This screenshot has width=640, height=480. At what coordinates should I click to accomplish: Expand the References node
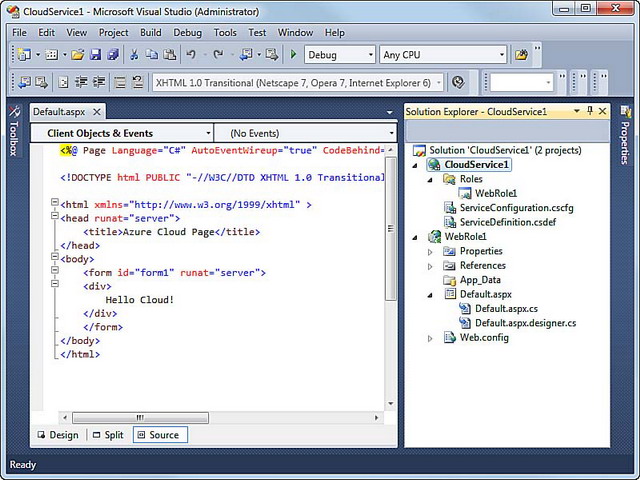pos(430,267)
